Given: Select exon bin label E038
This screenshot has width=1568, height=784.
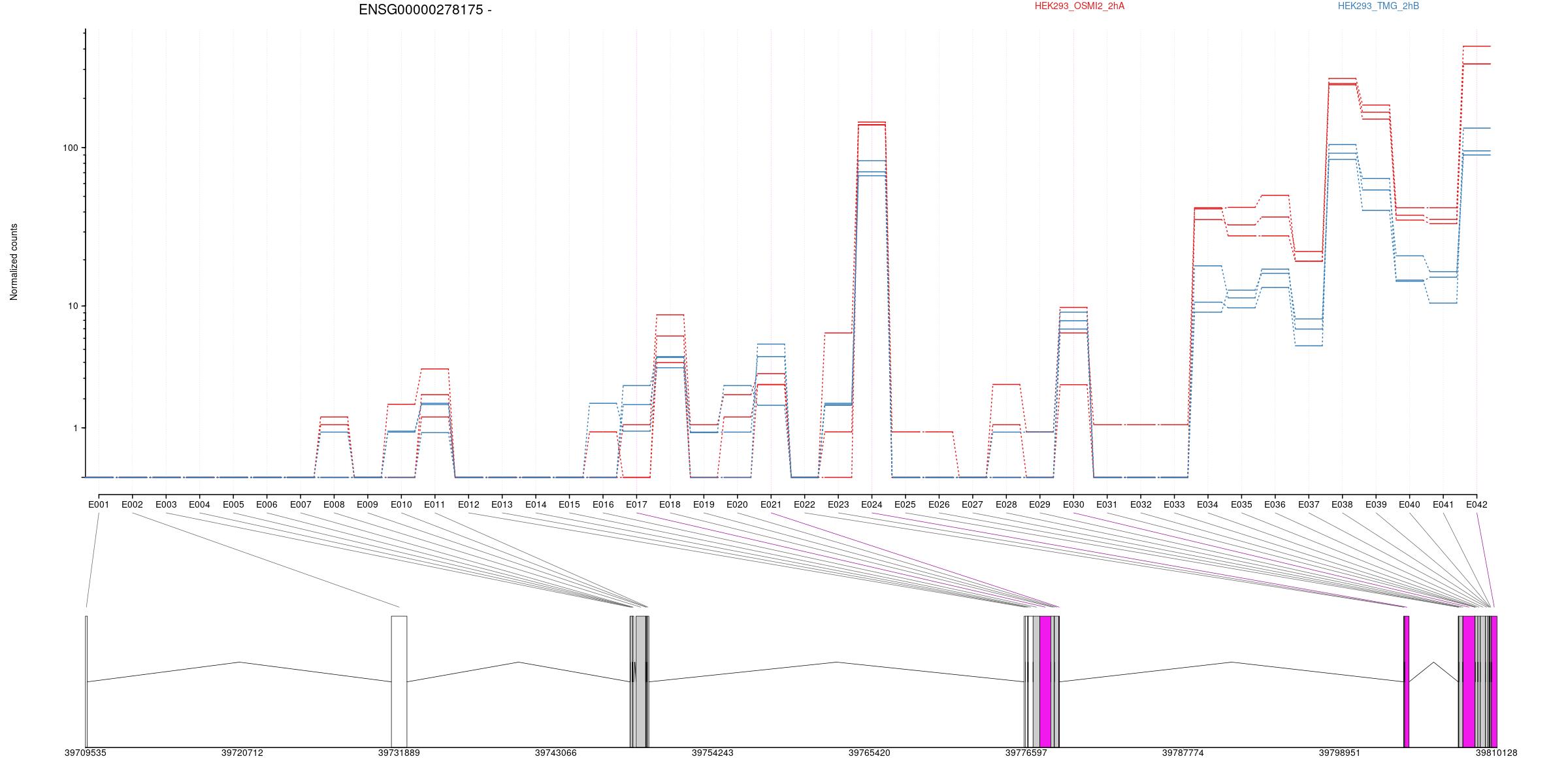Looking at the screenshot, I should pyautogui.click(x=1342, y=504).
